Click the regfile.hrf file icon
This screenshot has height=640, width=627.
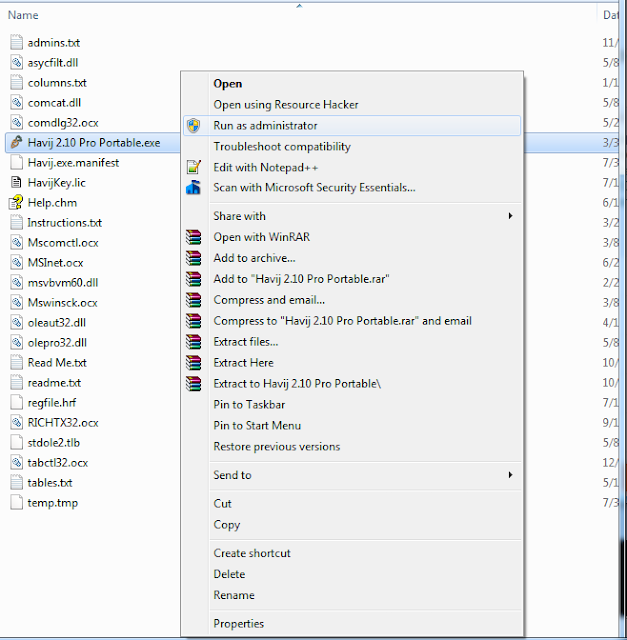16,402
